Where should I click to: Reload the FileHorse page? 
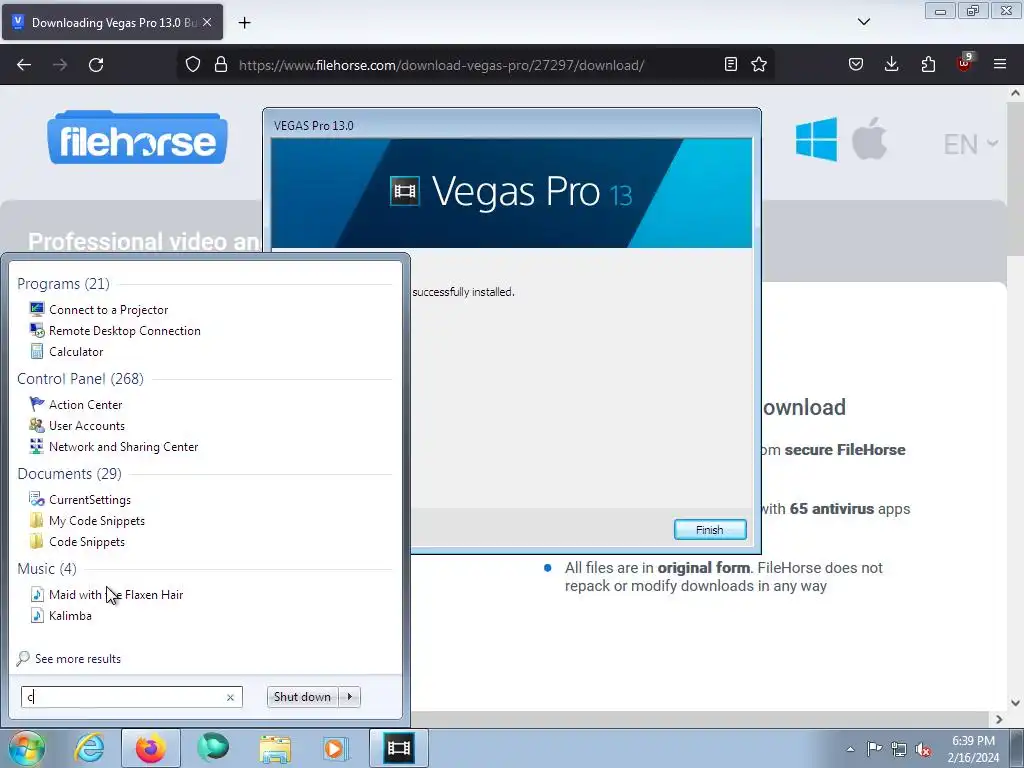point(96,65)
